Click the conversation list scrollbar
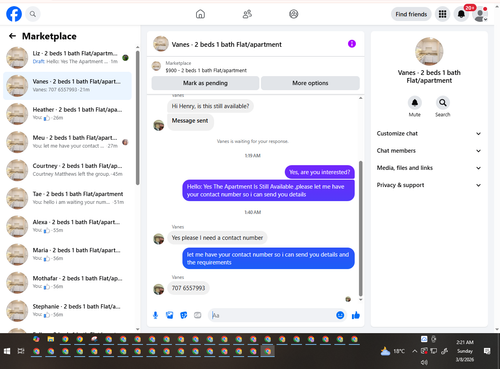500x369 pixels. tap(137, 118)
